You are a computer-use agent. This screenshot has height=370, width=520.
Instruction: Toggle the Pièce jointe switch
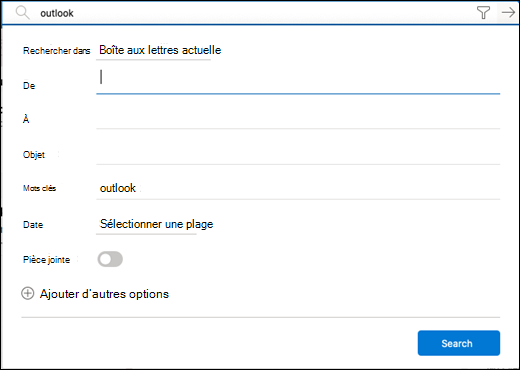(110, 259)
